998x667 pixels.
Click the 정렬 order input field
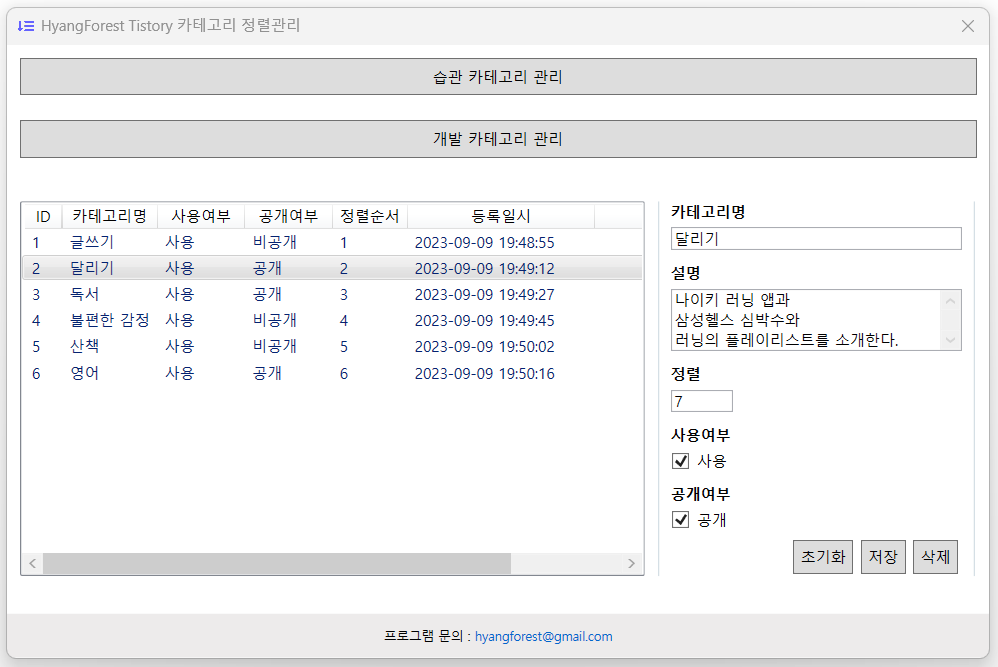pyautogui.click(x=701, y=401)
